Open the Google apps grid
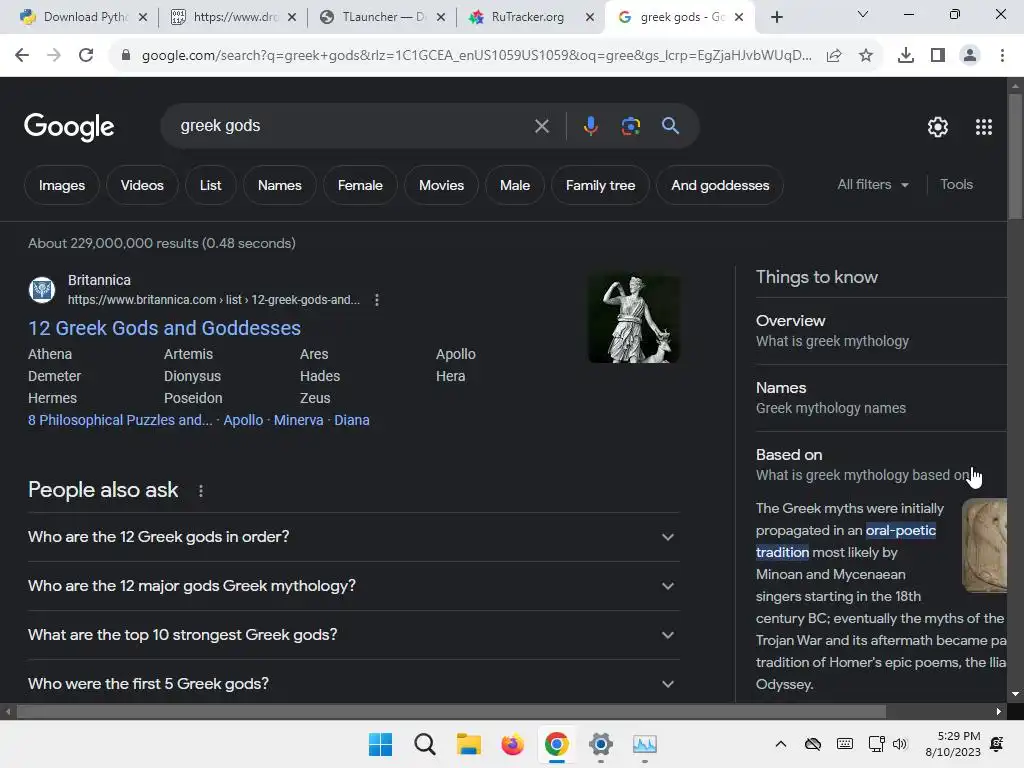Image resolution: width=1024 pixels, height=768 pixels. pos(984,127)
